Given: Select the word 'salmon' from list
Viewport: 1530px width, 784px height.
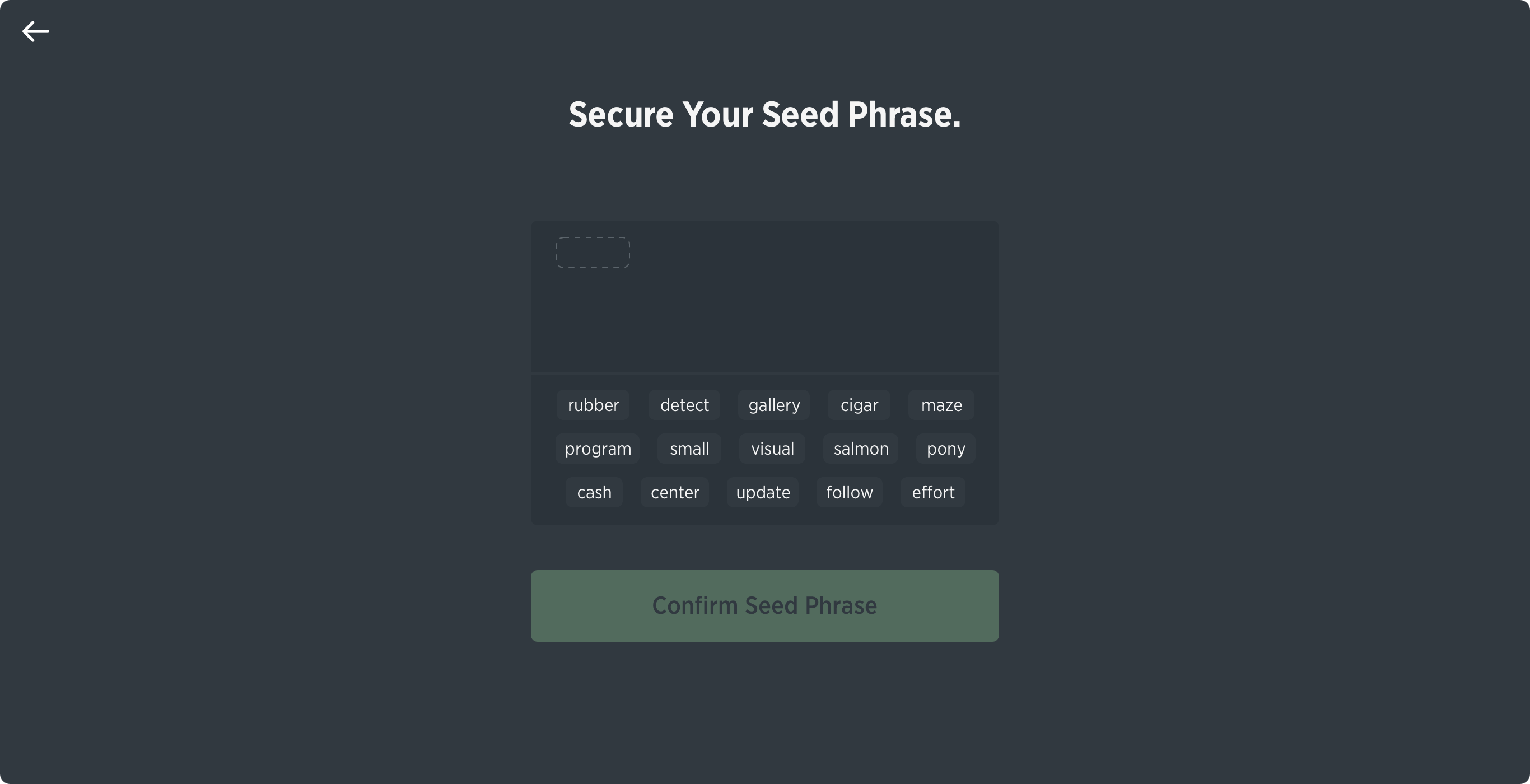Looking at the screenshot, I should coord(861,448).
